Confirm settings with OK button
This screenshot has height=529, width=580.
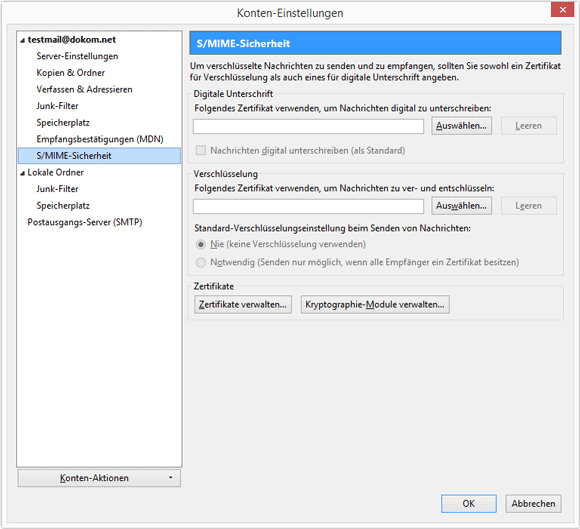pos(469,503)
